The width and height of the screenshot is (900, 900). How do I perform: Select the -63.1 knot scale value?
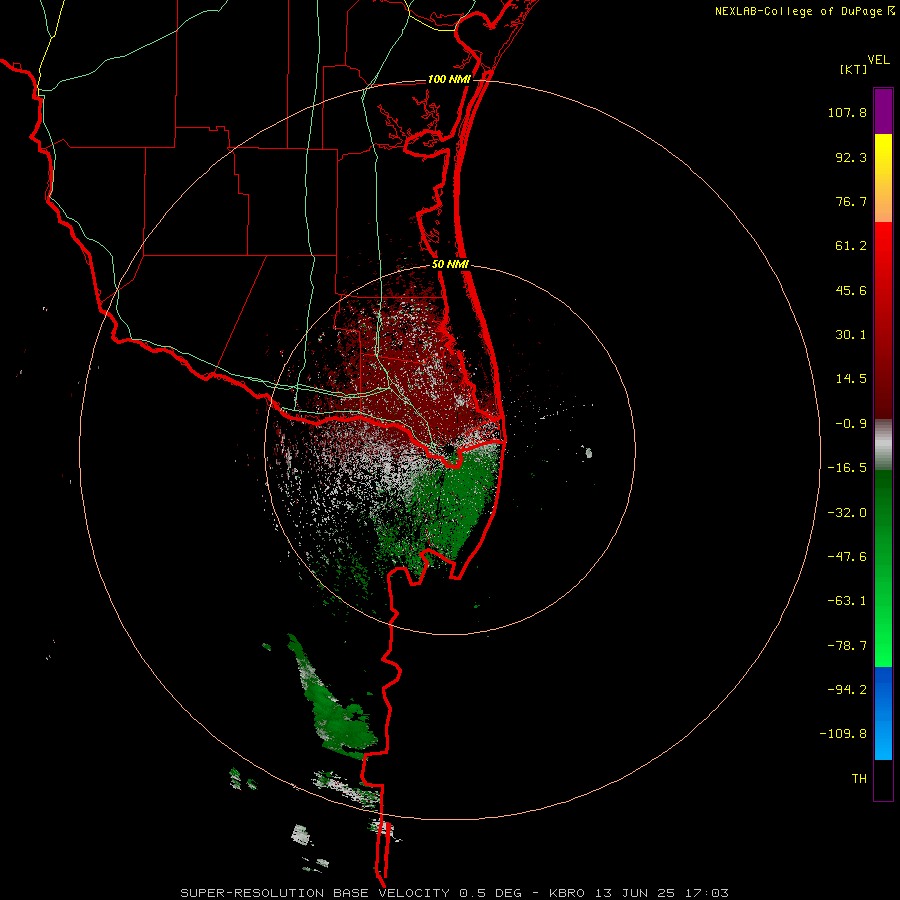(x=847, y=601)
